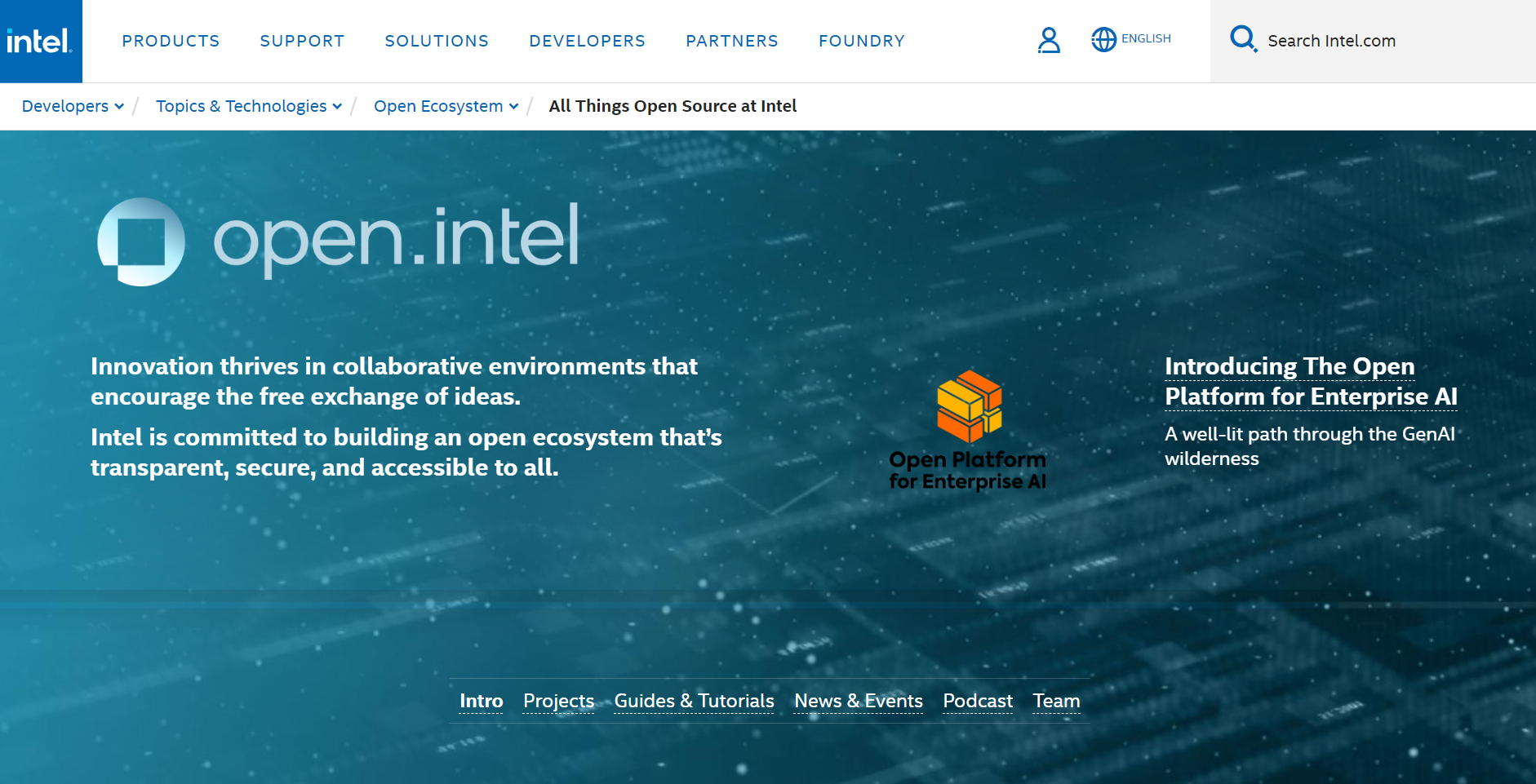This screenshot has height=784, width=1536.
Task: Jump to the Projects section
Action: [558, 701]
